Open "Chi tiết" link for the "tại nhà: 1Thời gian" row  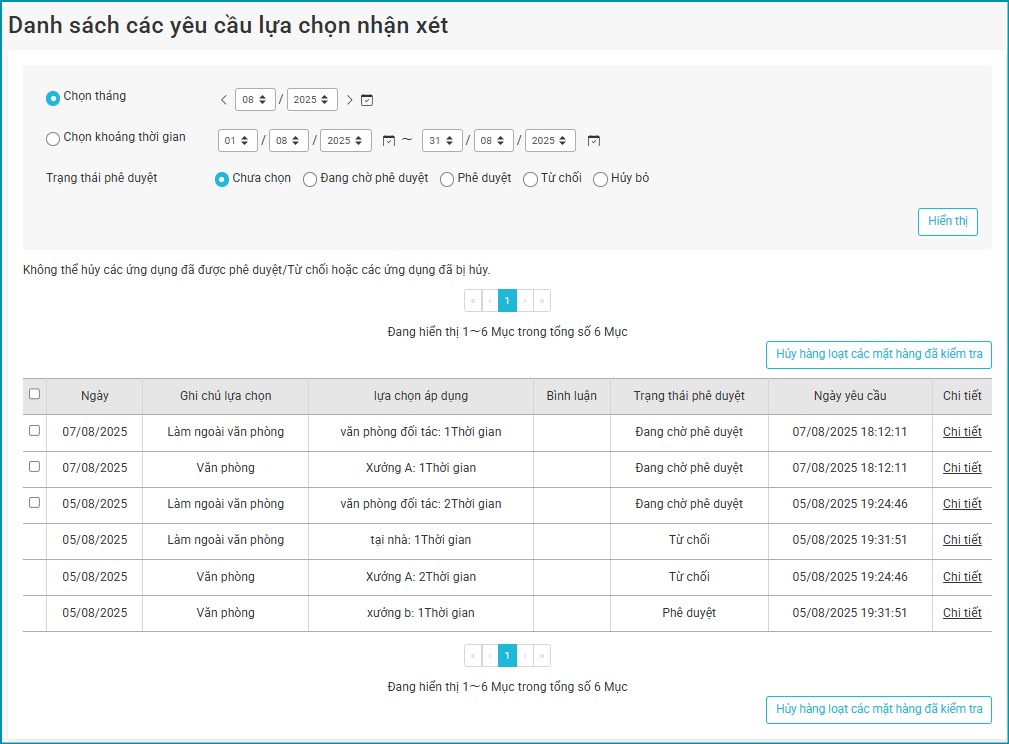pyautogui.click(x=962, y=540)
